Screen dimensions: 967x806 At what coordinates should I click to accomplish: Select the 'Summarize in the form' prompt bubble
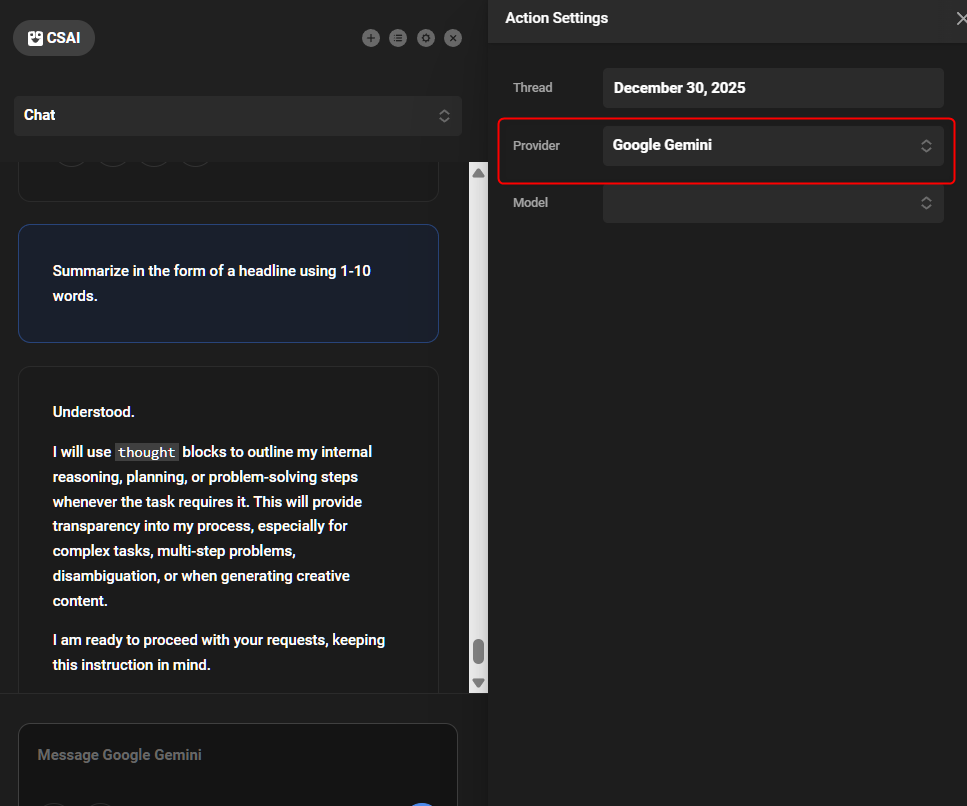(228, 284)
